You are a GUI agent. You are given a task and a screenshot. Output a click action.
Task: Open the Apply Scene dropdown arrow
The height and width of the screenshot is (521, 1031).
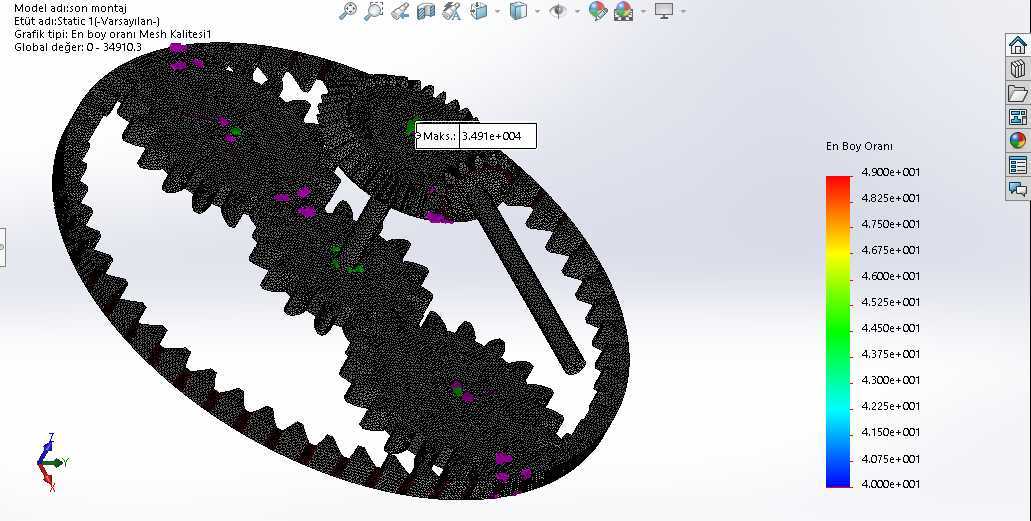(642, 11)
